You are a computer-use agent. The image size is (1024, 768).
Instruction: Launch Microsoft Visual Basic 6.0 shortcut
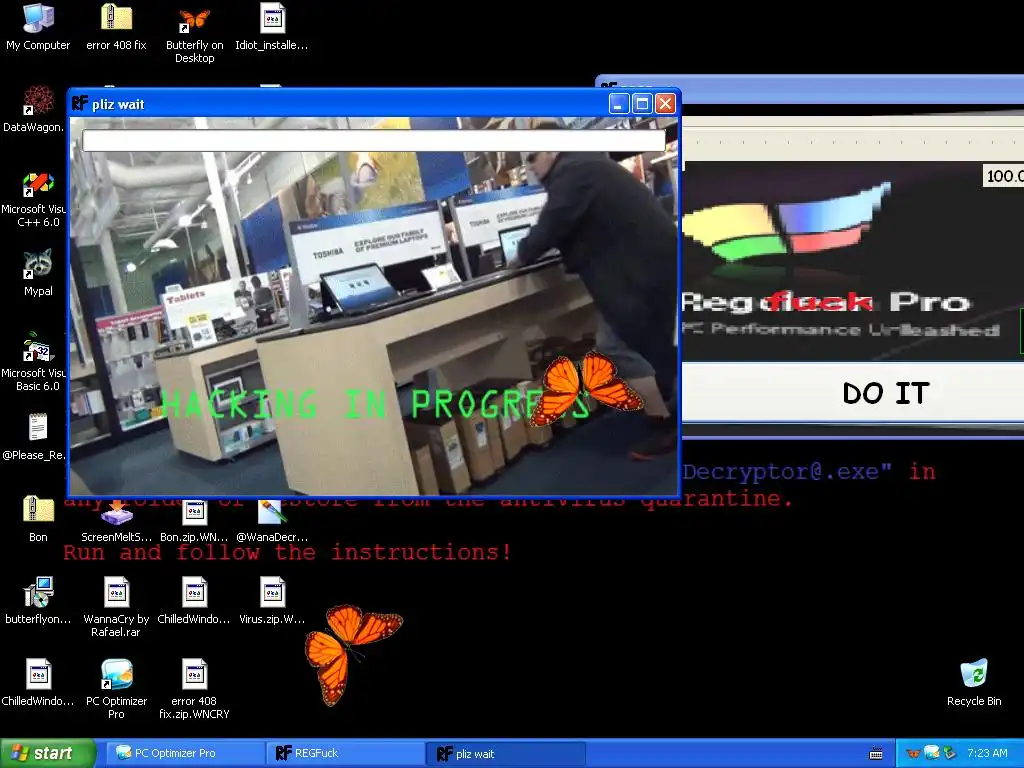tap(34, 362)
